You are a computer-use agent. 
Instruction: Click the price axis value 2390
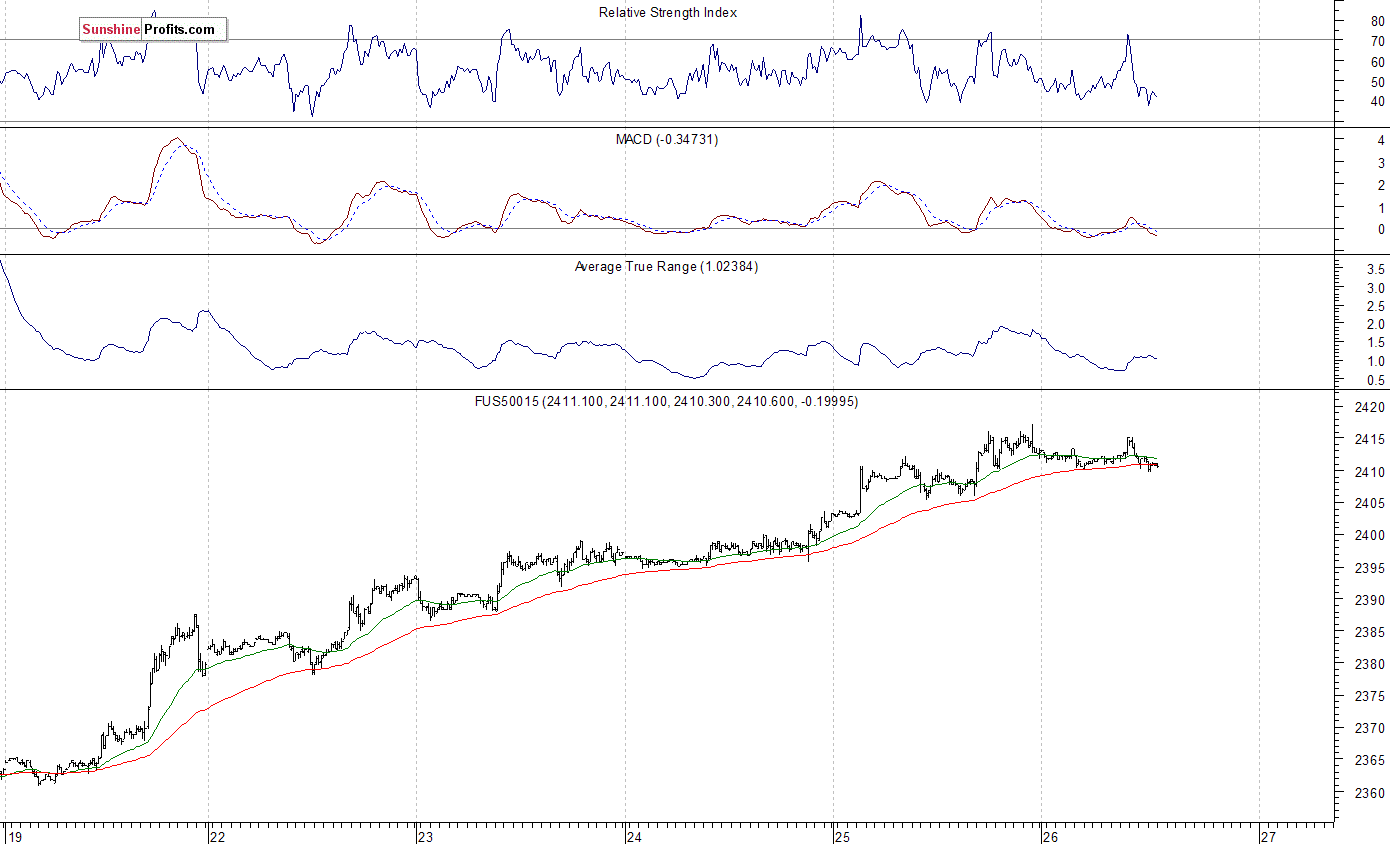1371,600
